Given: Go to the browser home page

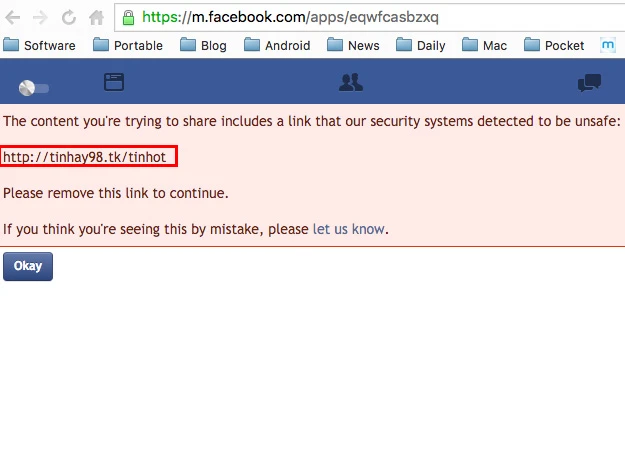Looking at the screenshot, I should tap(96, 17).
